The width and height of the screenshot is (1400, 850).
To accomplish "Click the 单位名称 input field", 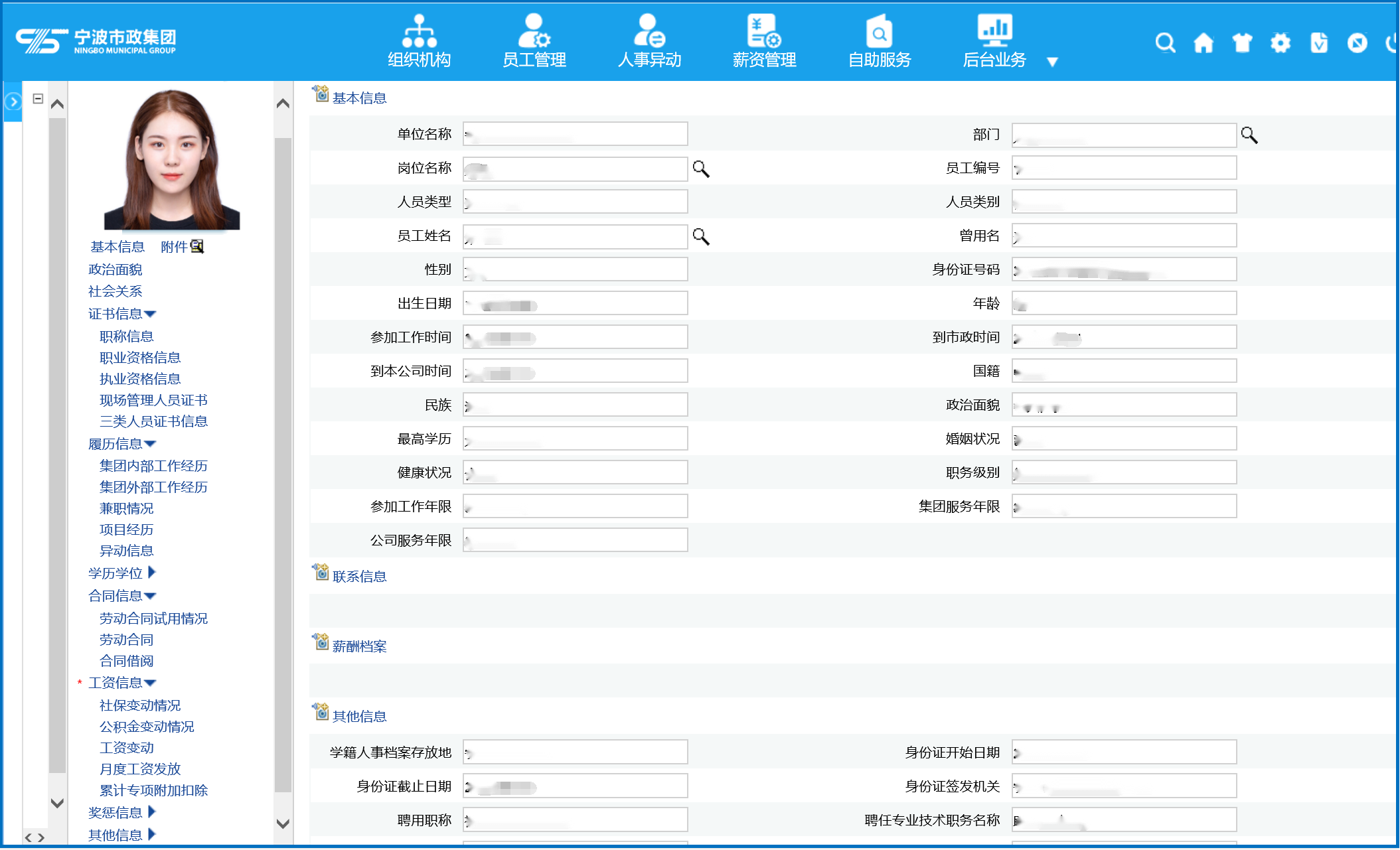I will [x=576, y=134].
